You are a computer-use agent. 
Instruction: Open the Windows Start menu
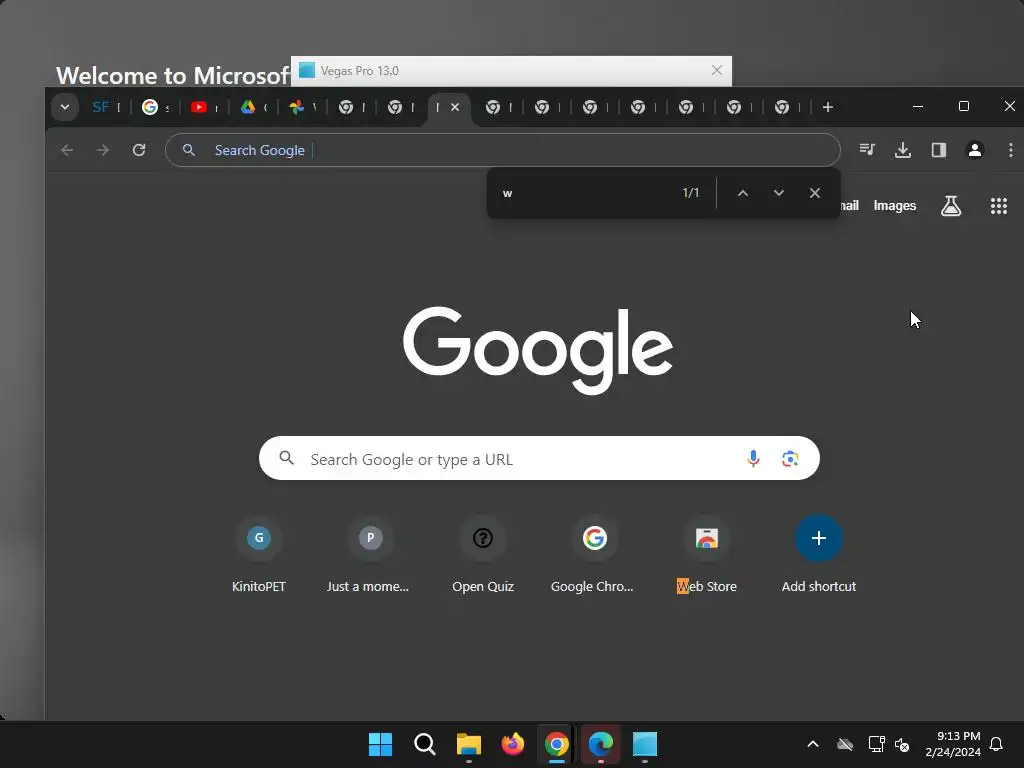pos(381,744)
